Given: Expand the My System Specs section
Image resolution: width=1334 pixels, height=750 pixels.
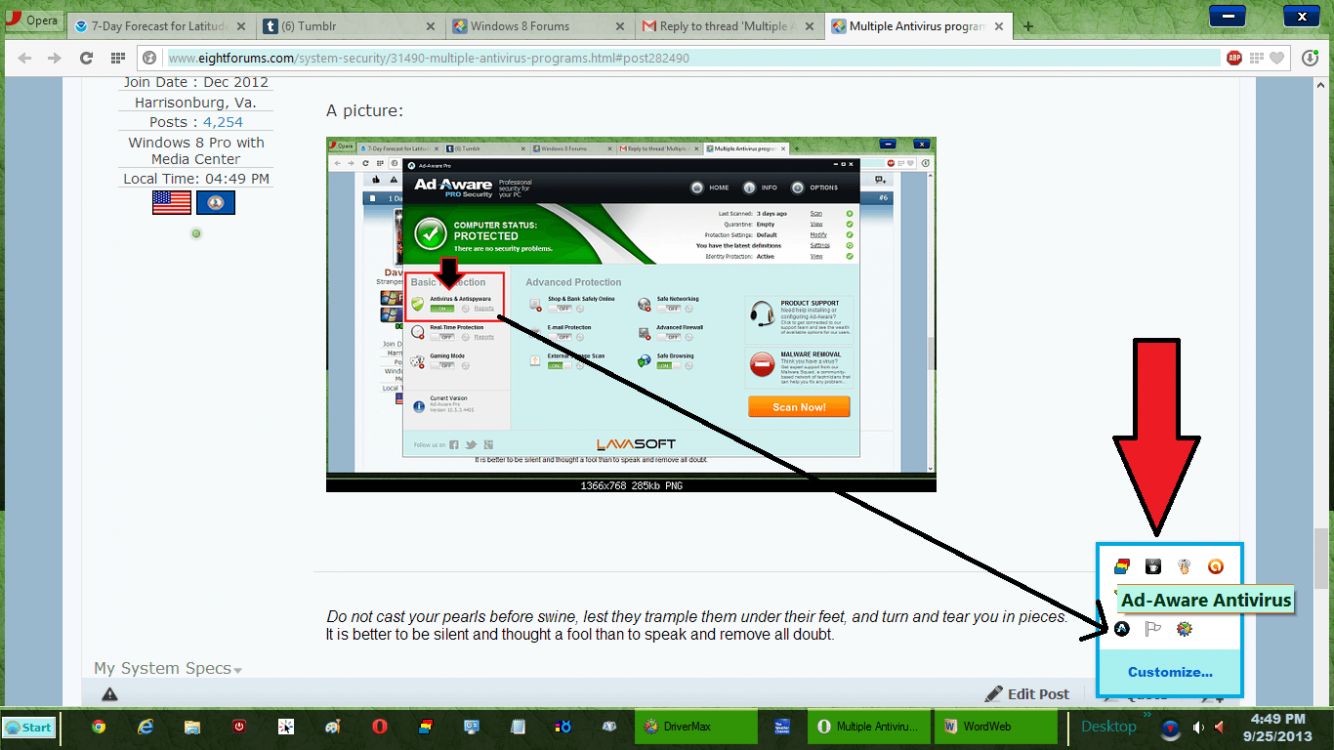Looking at the screenshot, I should click(167, 668).
